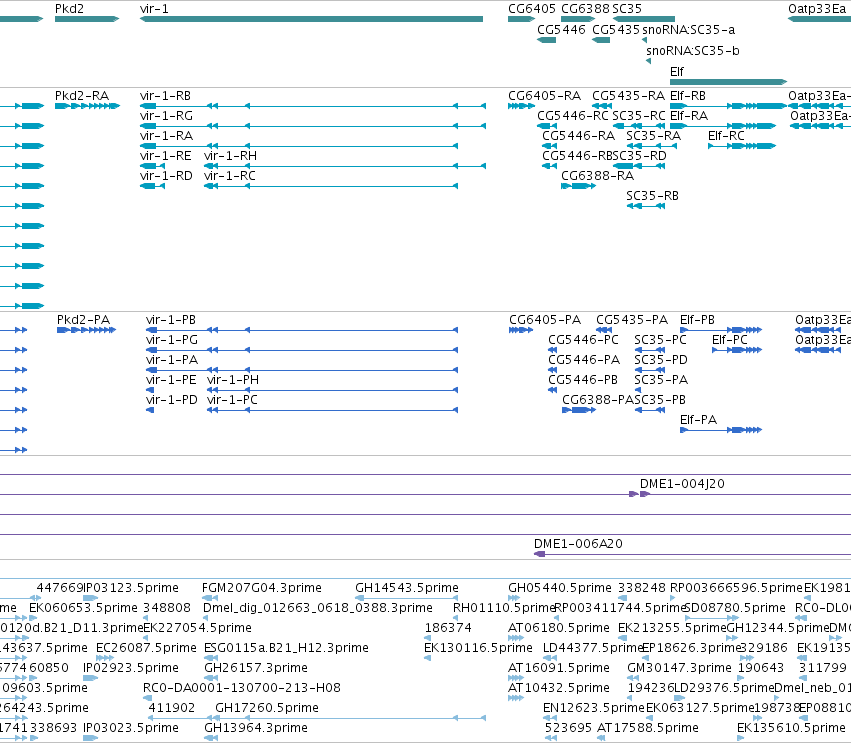Click the CG5446-PB protein label
Image resolution: width=851 pixels, height=743 pixels.
583,380
